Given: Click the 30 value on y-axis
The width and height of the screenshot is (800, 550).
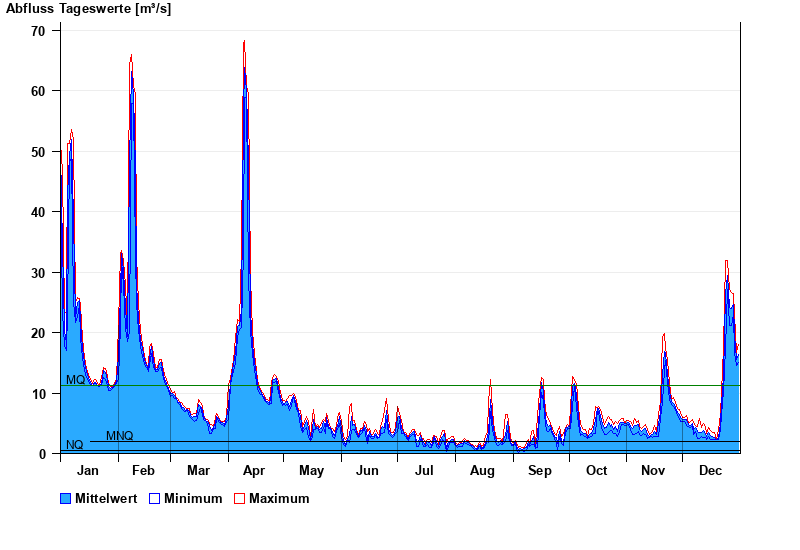Looking at the screenshot, I should tap(38, 273).
